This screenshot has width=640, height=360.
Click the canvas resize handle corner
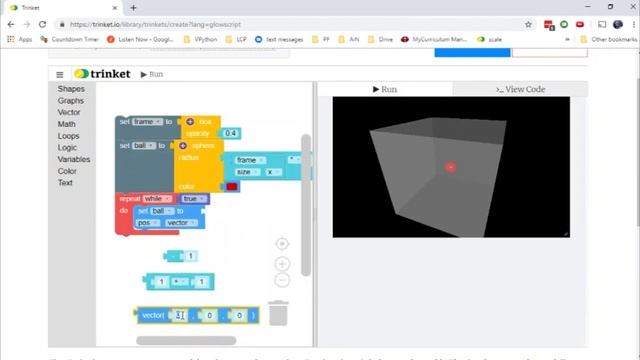[x=566, y=233]
